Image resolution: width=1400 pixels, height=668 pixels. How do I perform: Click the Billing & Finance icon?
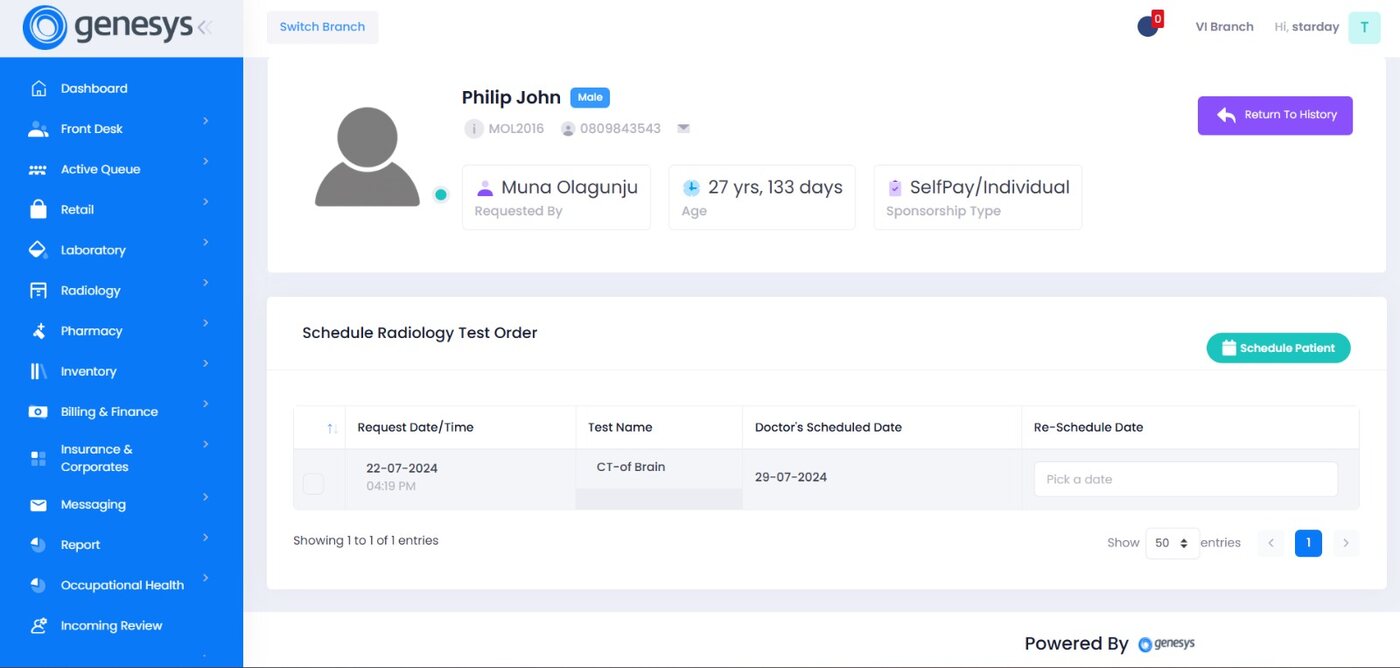(38, 412)
